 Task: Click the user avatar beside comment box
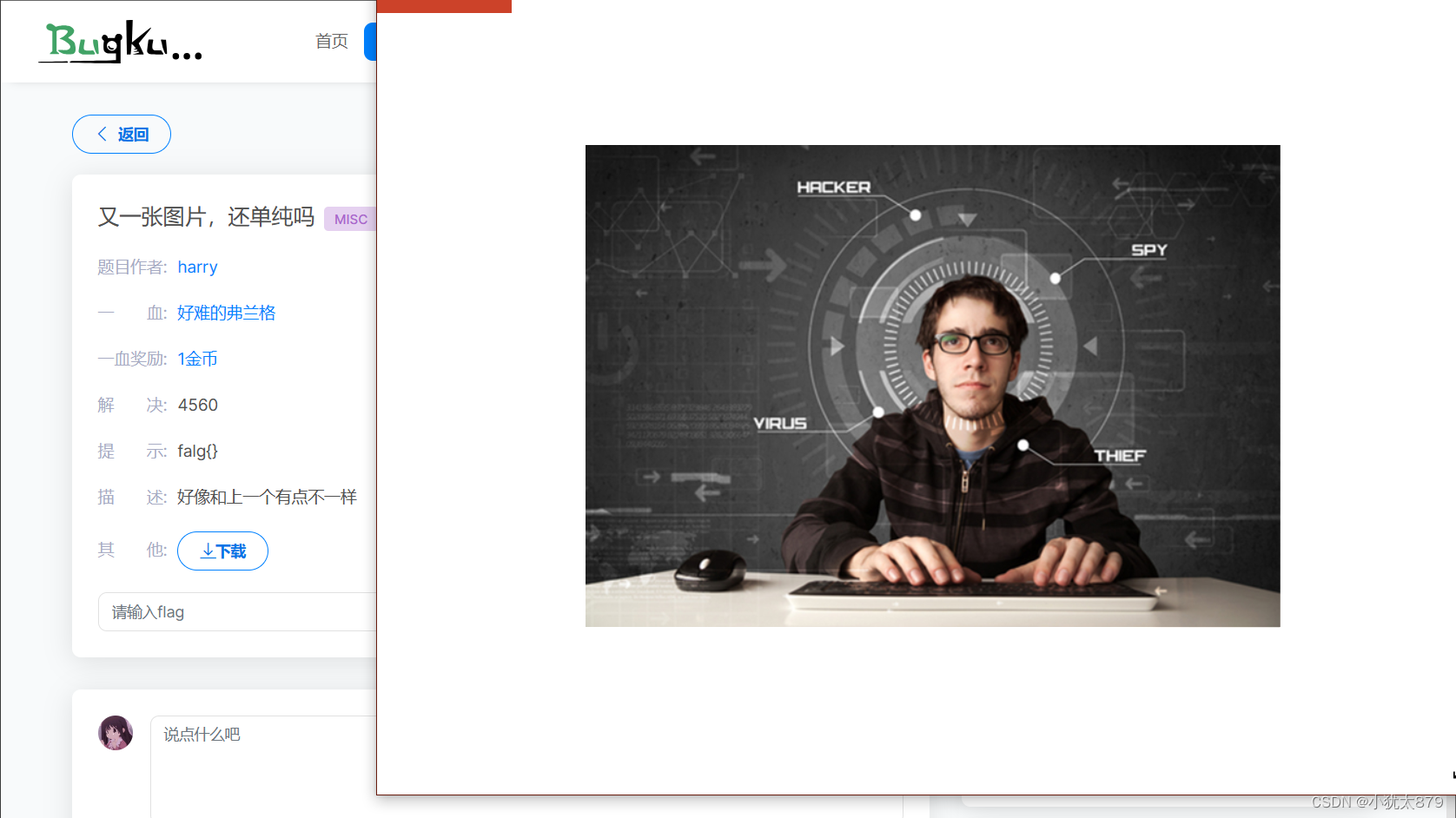(x=116, y=733)
